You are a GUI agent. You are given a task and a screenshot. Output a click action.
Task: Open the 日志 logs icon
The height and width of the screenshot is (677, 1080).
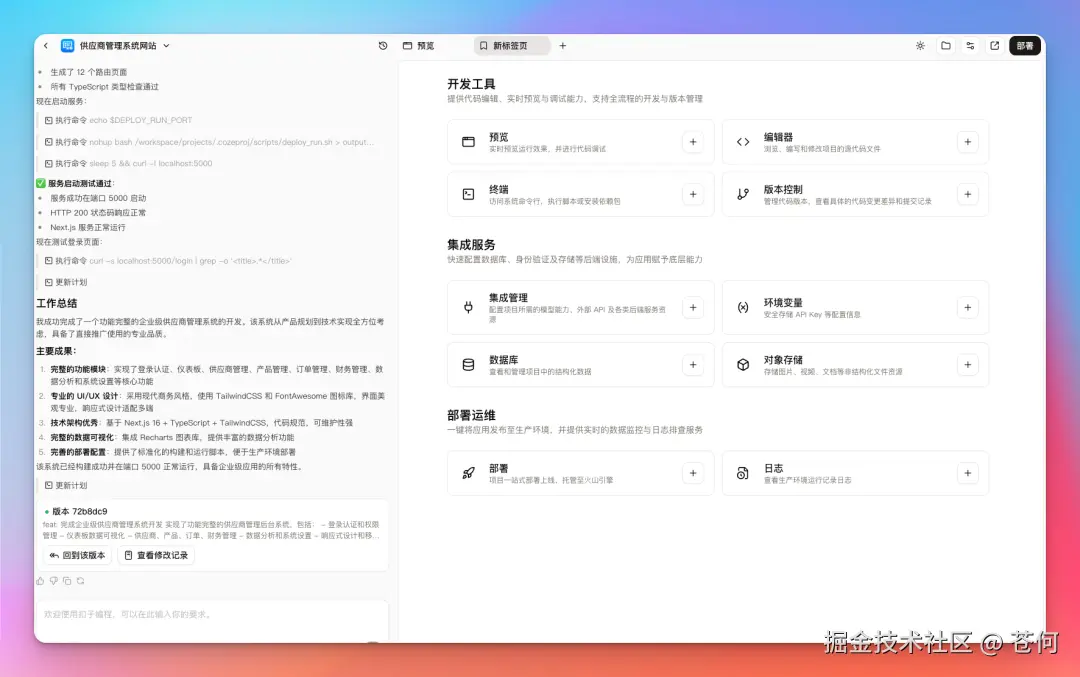click(742, 472)
